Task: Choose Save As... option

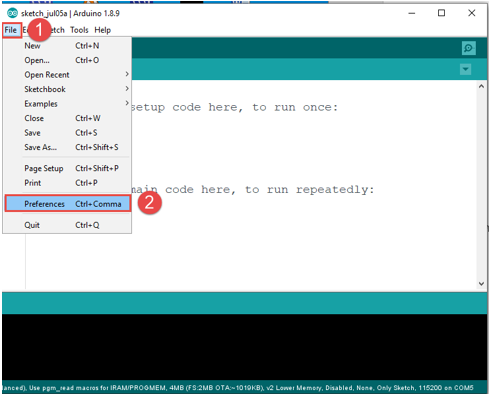Action: click(67, 147)
